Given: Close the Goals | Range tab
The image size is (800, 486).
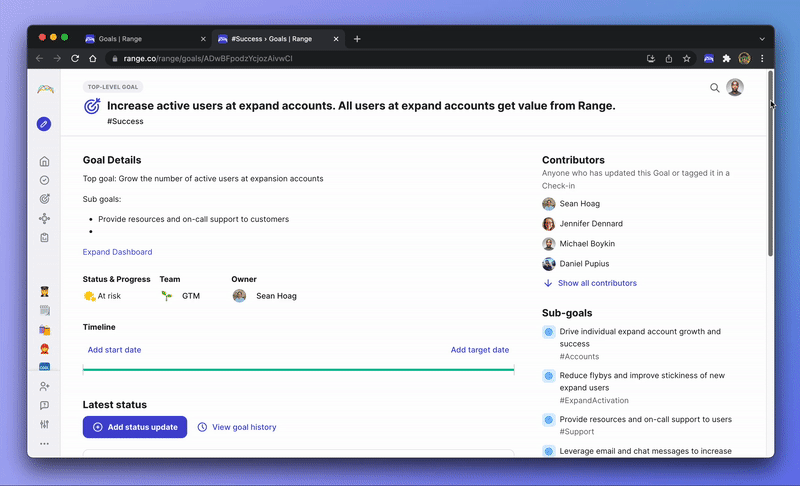Looking at the screenshot, I should click(x=203, y=39).
